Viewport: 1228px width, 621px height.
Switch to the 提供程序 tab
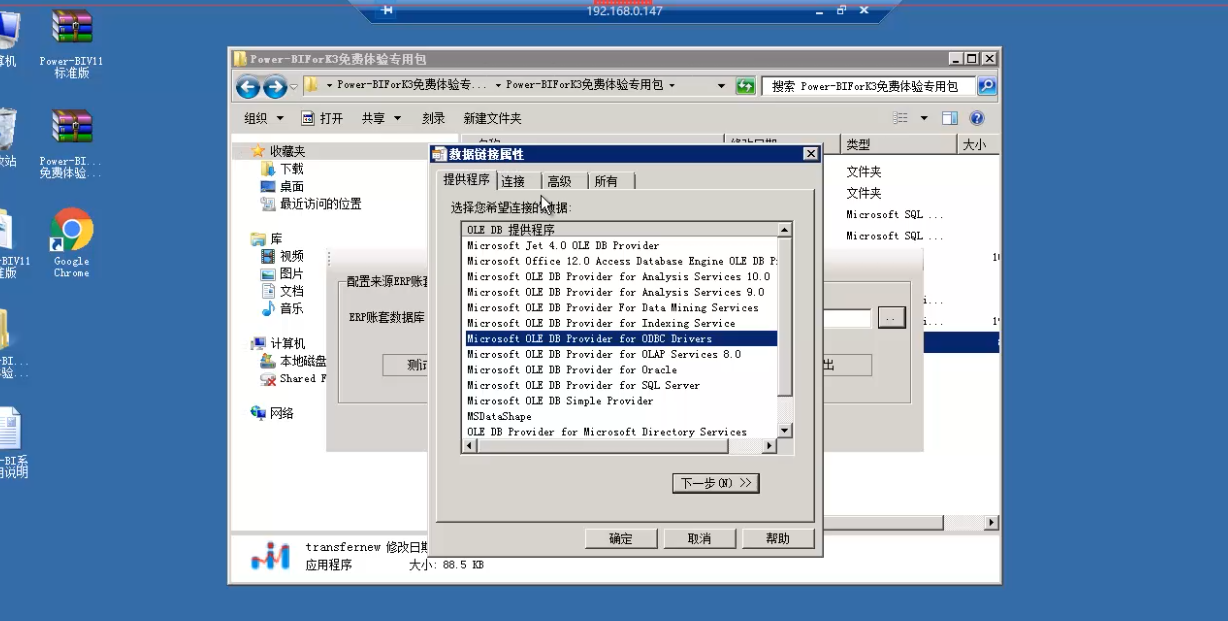point(467,179)
